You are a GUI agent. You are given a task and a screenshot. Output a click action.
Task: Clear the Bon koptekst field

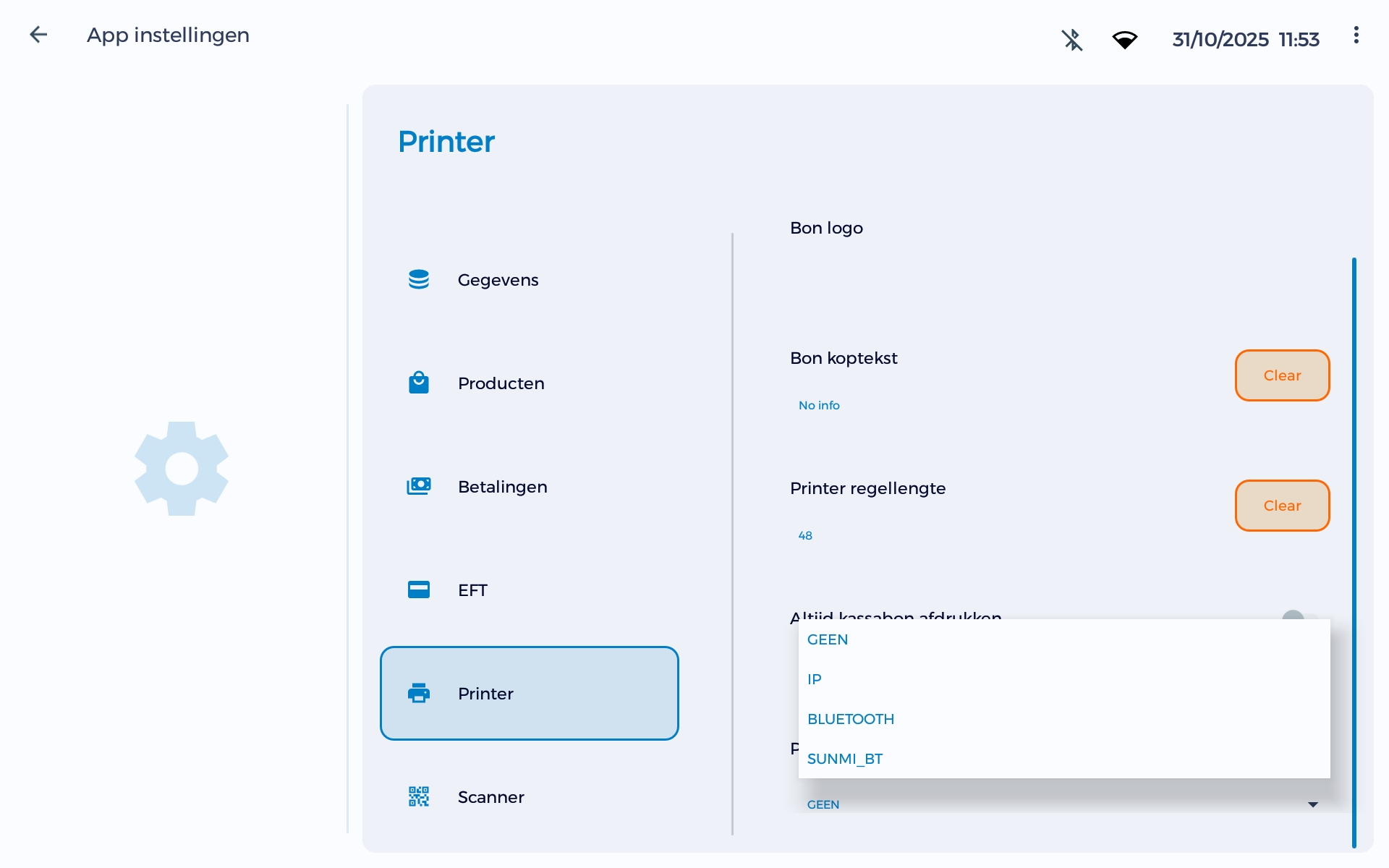click(x=1281, y=375)
